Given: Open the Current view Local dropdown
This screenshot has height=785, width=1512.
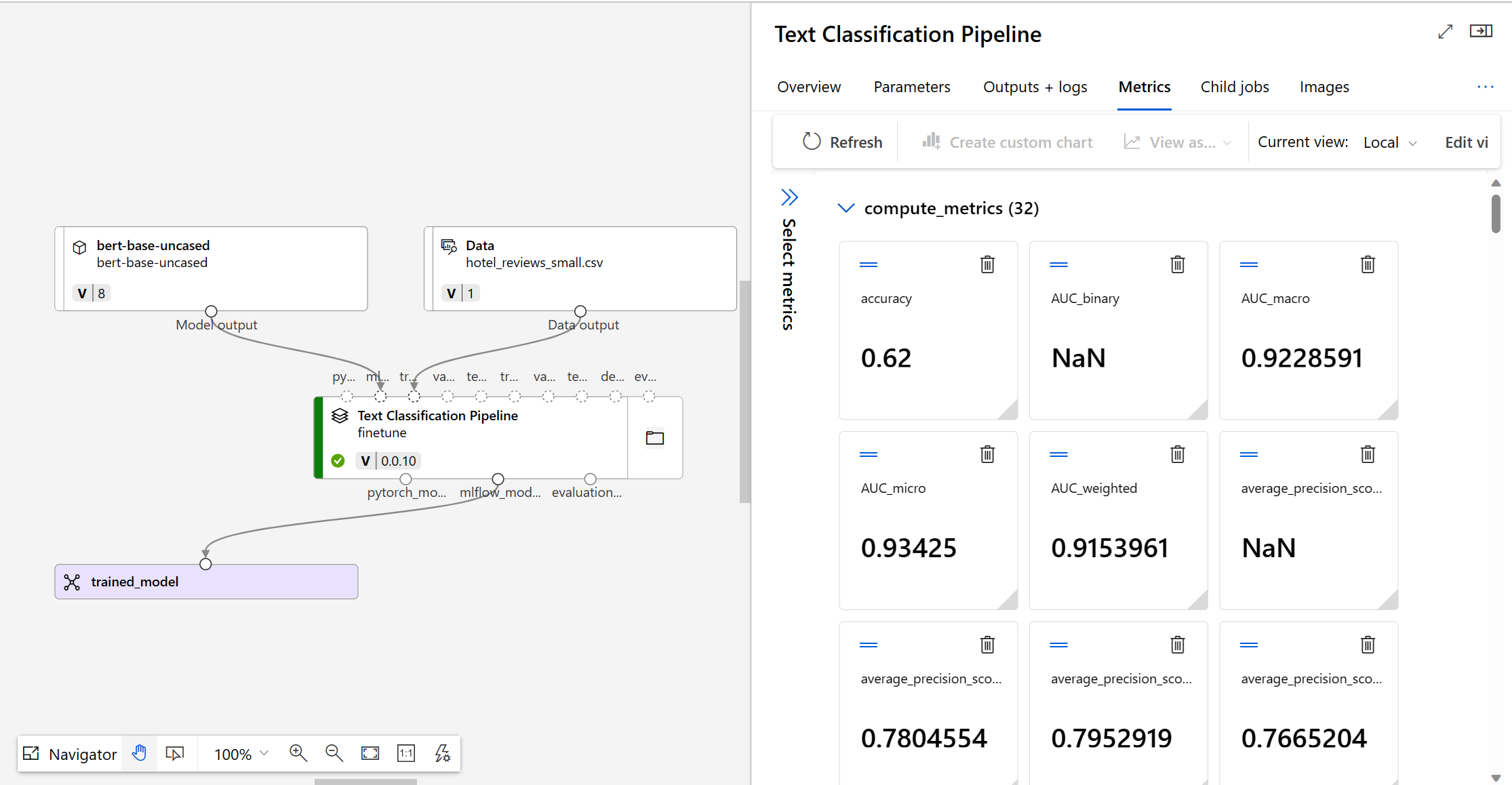Looking at the screenshot, I should click(x=1390, y=142).
